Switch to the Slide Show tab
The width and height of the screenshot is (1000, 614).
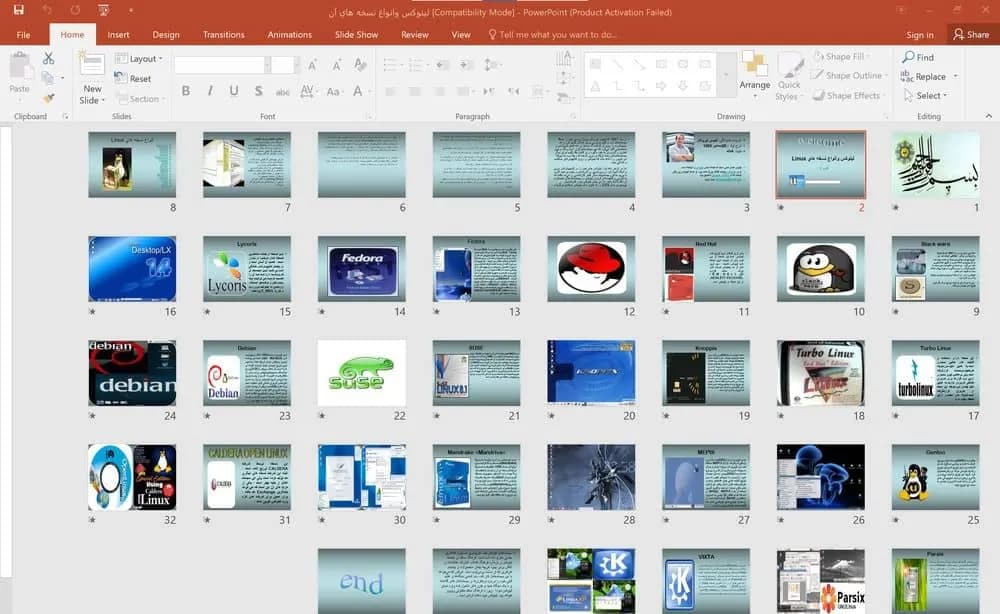coord(357,34)
